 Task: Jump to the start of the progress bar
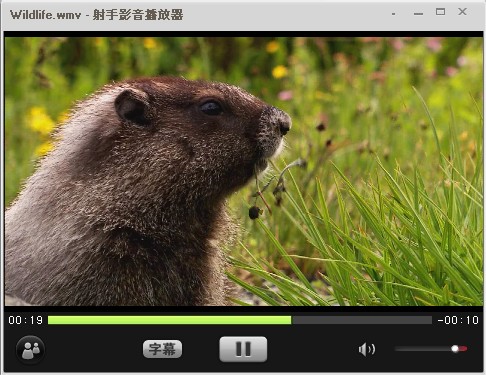point(49,320)
